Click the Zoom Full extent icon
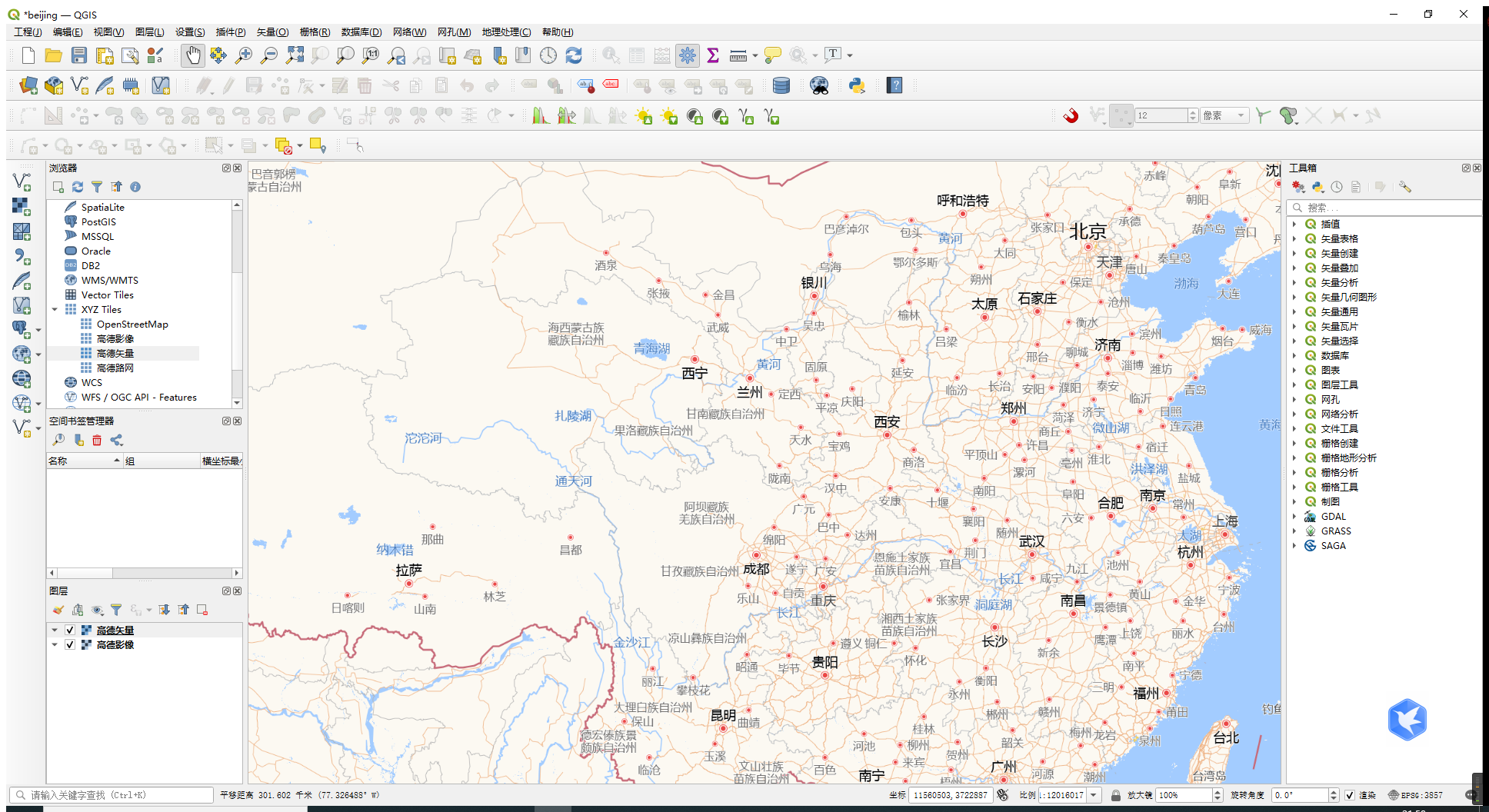Screen dimensions: 1489x812 click(295, 55)
